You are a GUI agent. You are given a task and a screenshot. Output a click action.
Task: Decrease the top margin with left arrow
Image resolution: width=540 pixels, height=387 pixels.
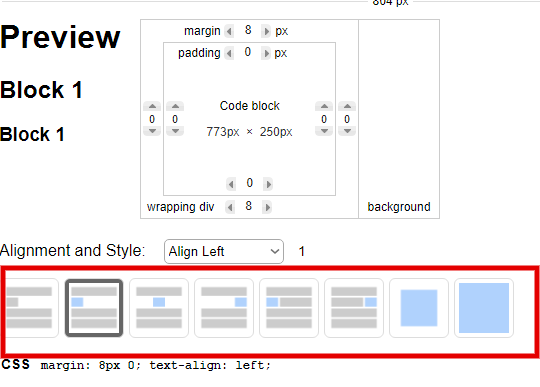coord(229,31)
